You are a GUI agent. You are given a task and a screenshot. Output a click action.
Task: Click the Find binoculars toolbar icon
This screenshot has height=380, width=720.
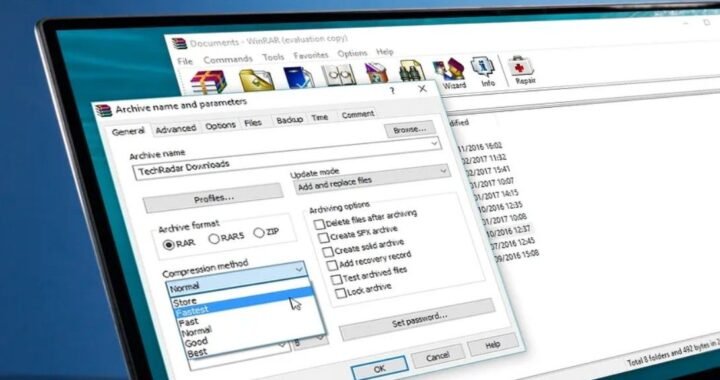411,71
